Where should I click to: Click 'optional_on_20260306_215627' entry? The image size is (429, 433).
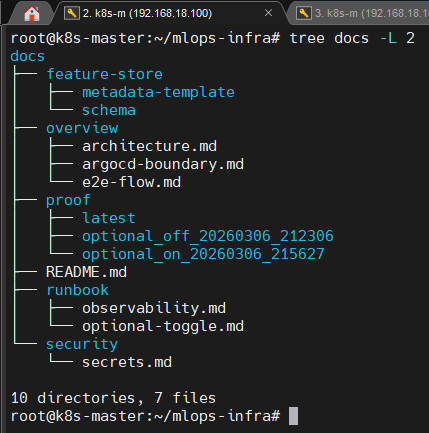pos(203,254)
